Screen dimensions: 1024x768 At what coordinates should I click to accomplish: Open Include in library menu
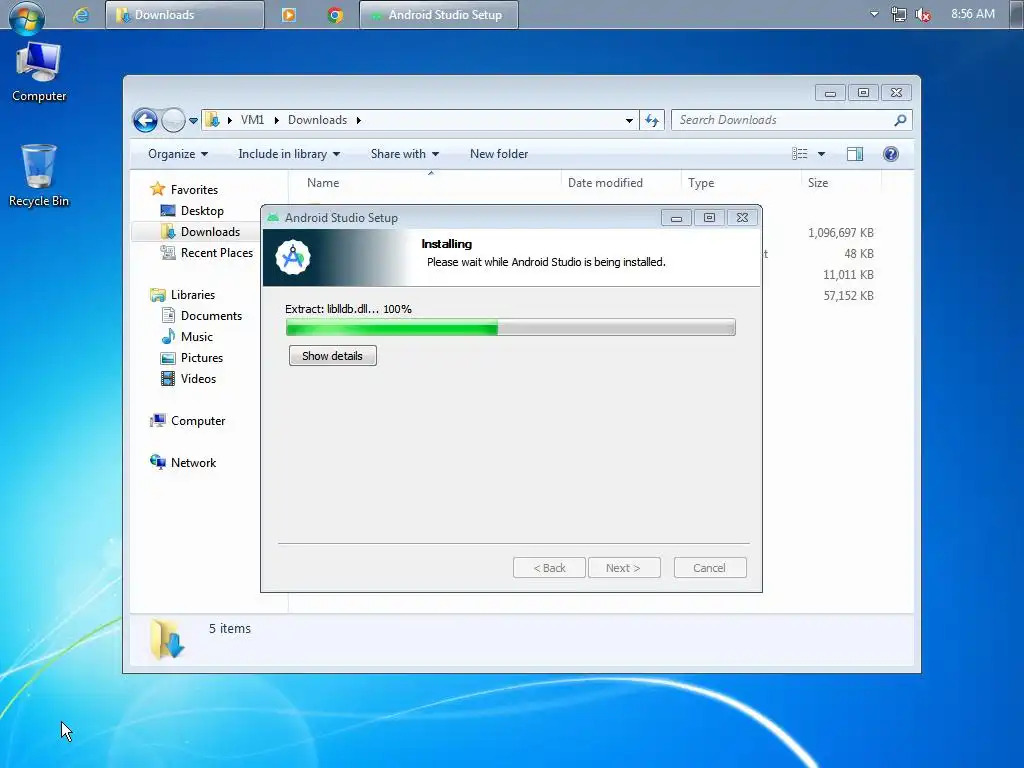click(289, 154)
